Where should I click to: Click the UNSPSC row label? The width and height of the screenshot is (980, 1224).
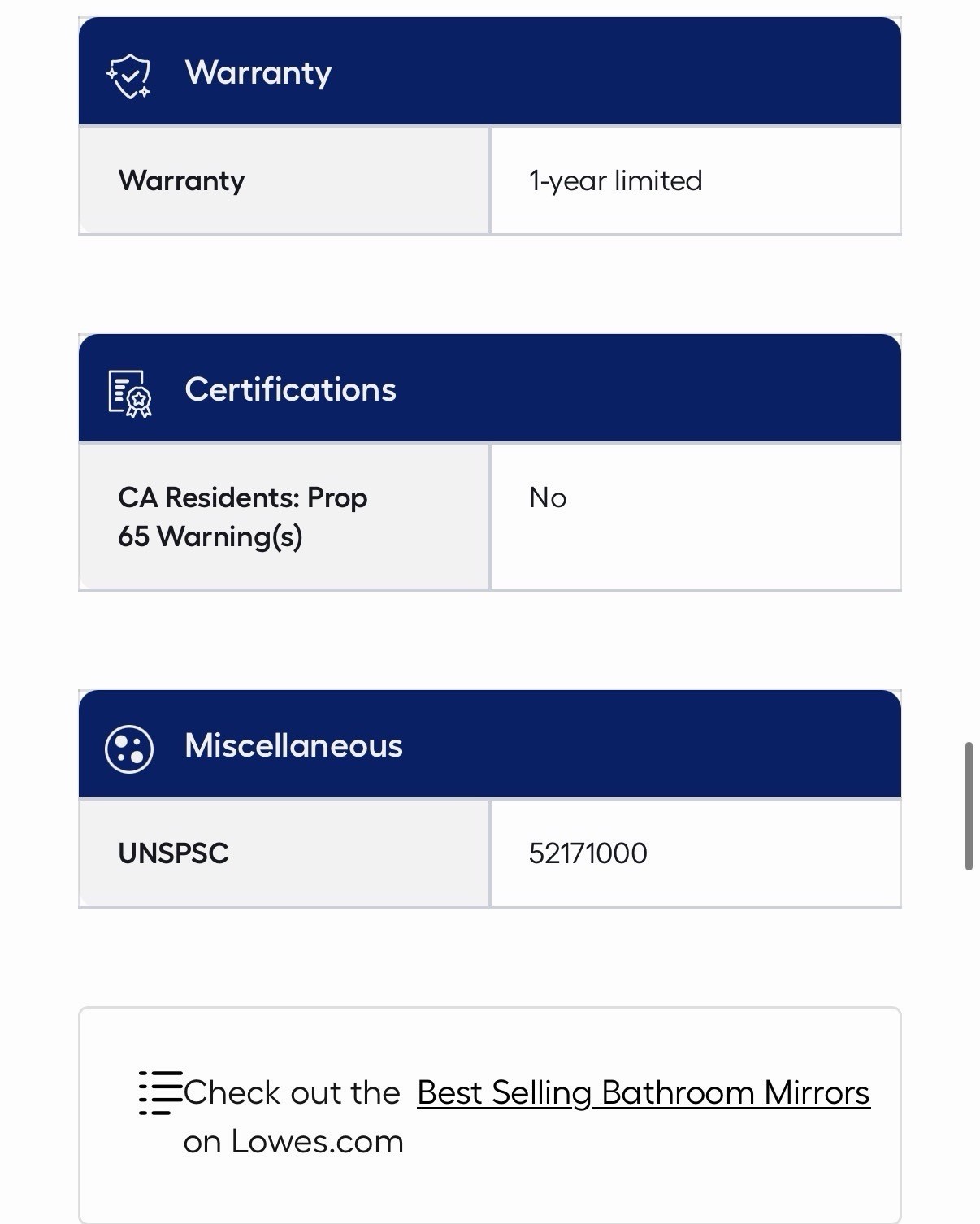click(173, 853)
